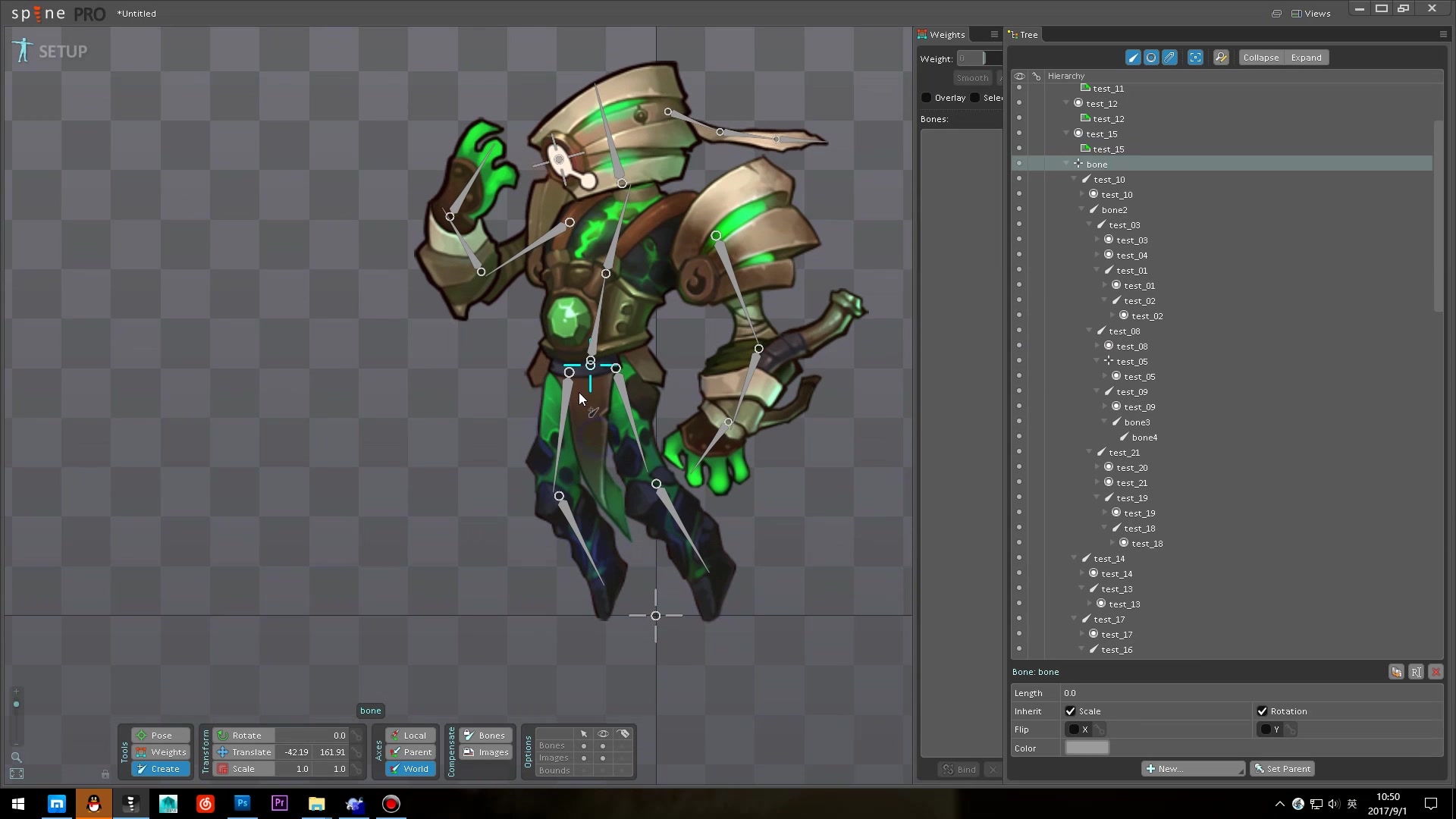Switch to the Tree panel tab
The image size is (1456, 819).
tap(1023, 35)
